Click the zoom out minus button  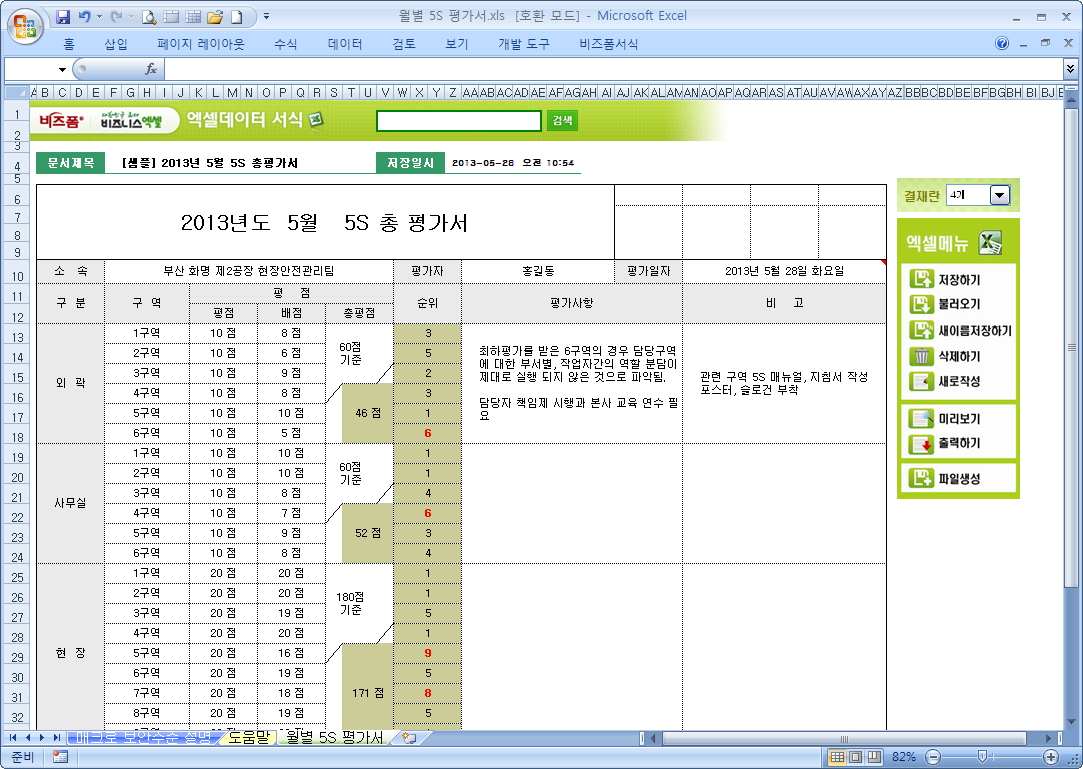932,757
